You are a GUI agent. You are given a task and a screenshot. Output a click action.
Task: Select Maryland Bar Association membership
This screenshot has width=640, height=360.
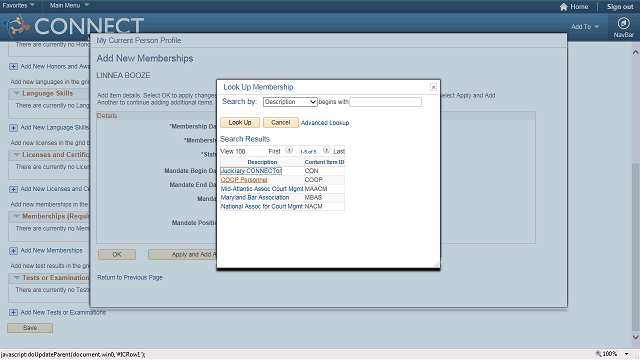click(x=255, y=198)
